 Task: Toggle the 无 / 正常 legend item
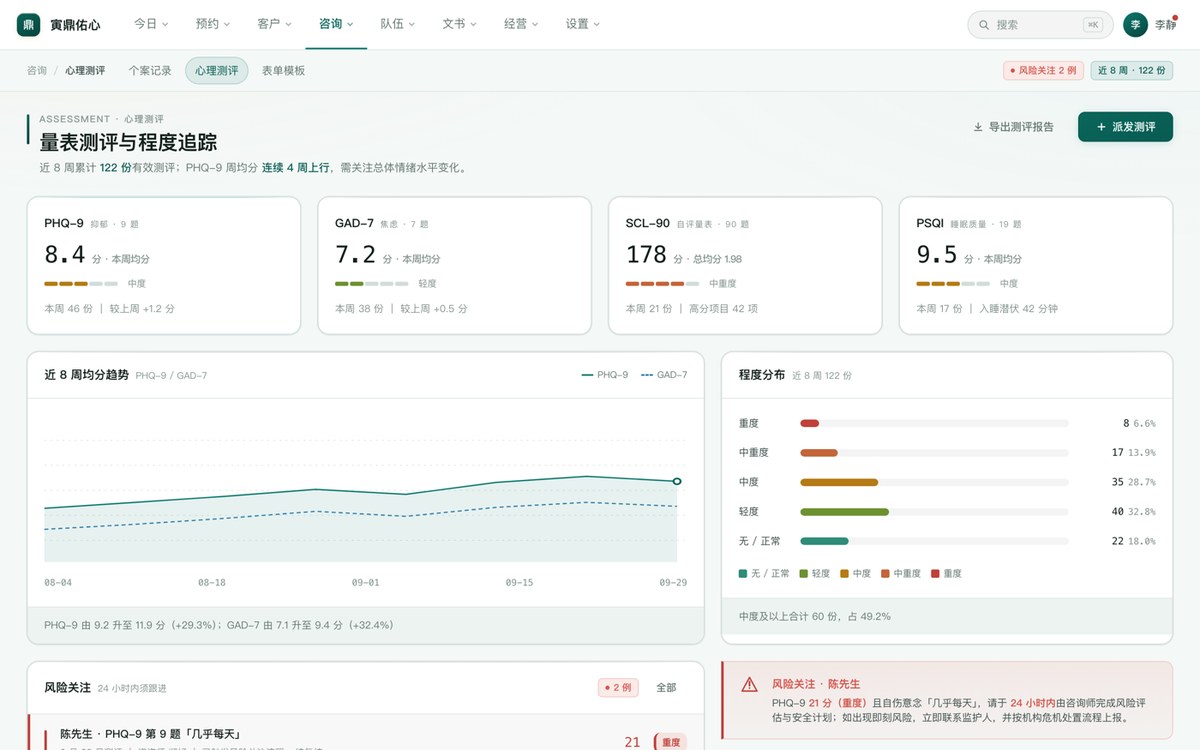(x=763, y=574)
